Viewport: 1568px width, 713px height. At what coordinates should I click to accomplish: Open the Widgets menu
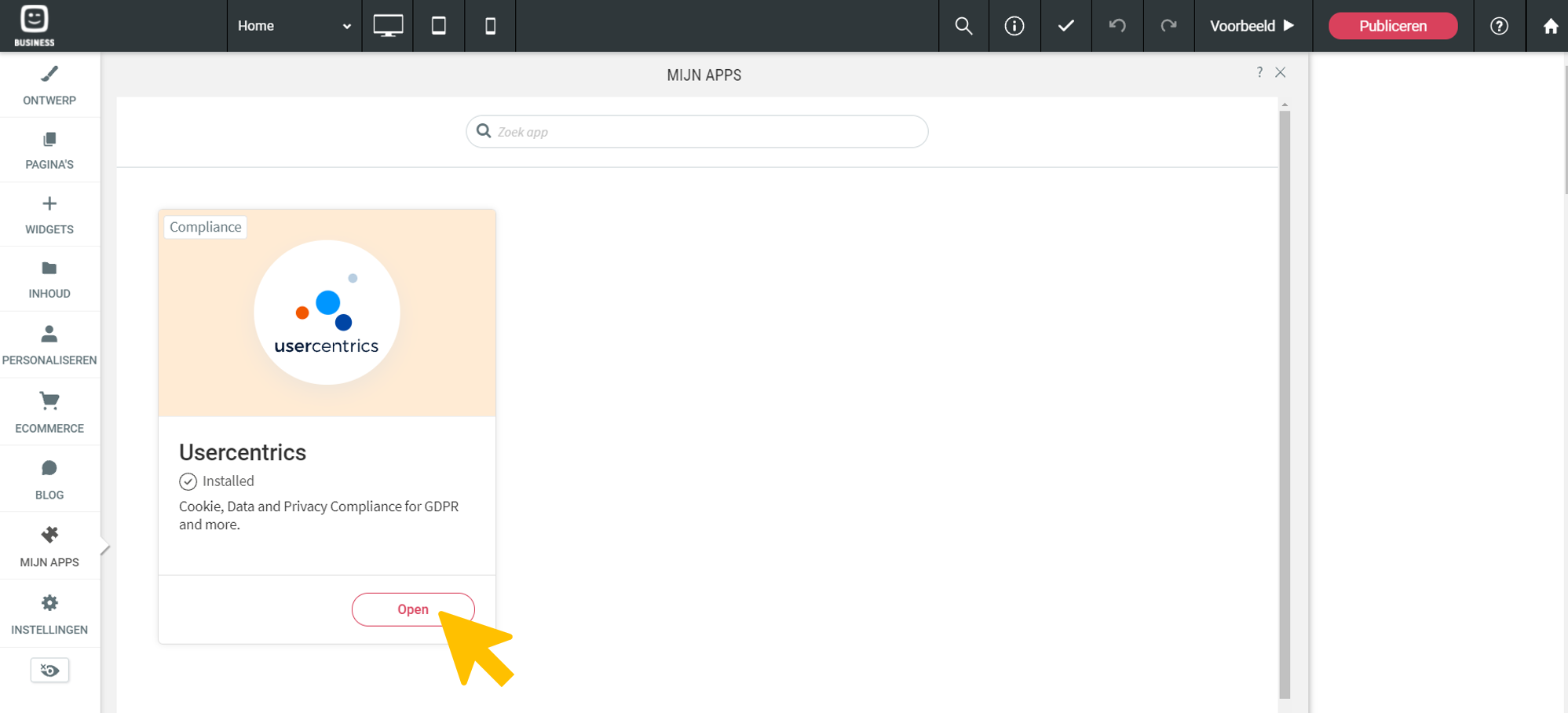(x=49, y=214)
